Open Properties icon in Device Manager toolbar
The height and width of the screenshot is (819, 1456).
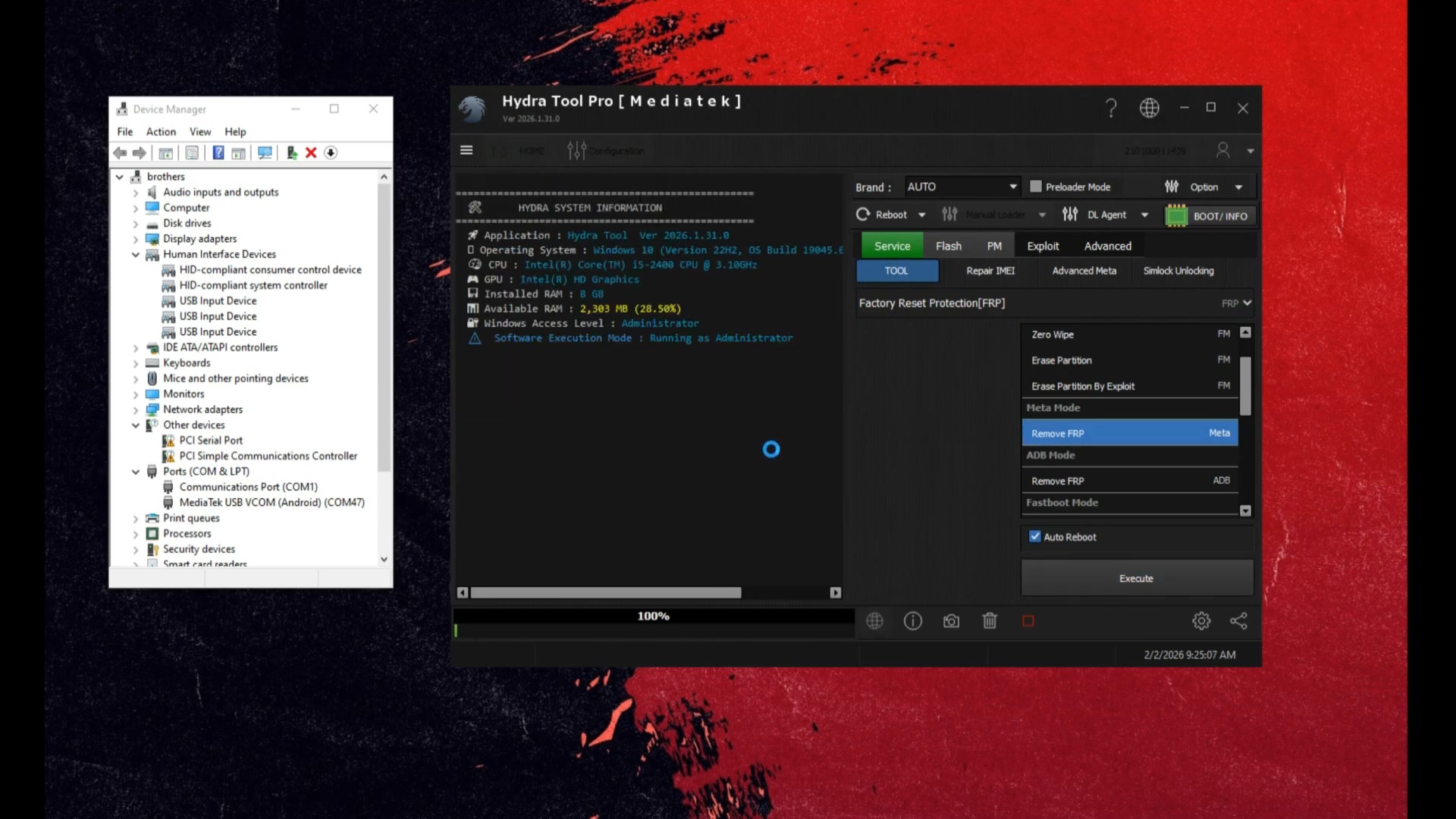coord(192,152)
